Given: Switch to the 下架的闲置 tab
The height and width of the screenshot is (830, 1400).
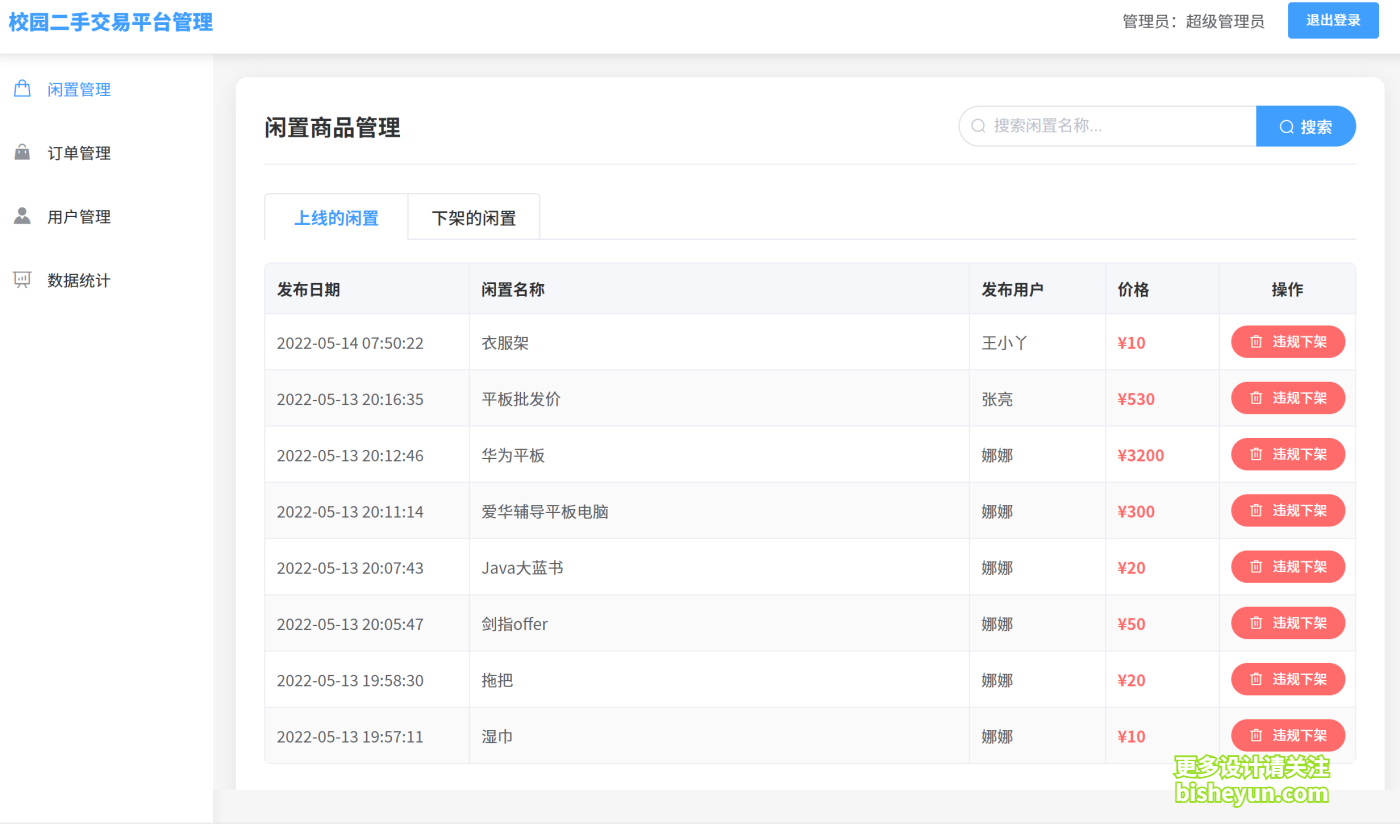Looking at the screenshot, I should point(474,217).
